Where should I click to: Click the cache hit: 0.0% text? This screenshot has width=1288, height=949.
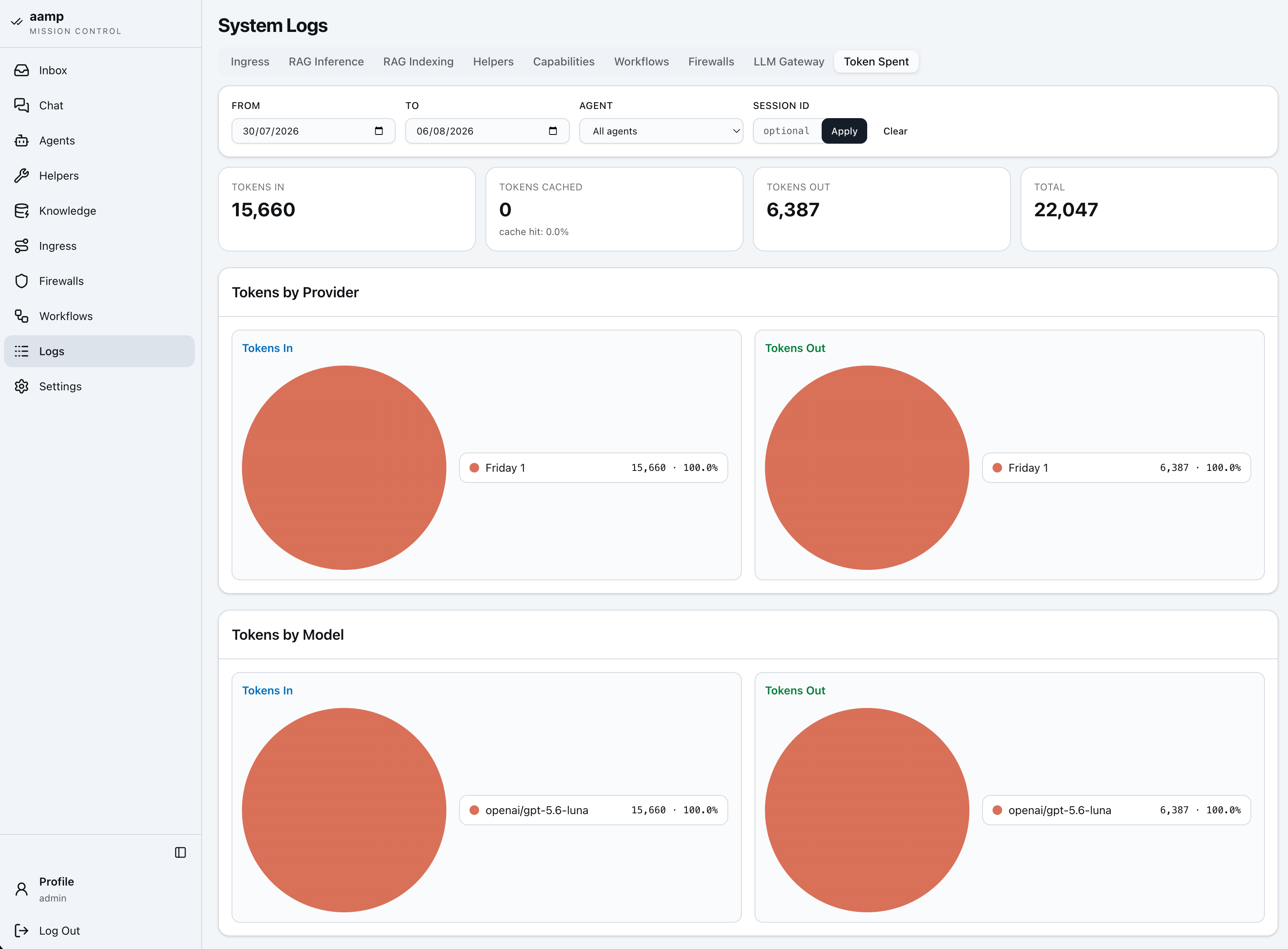(533, 231)
